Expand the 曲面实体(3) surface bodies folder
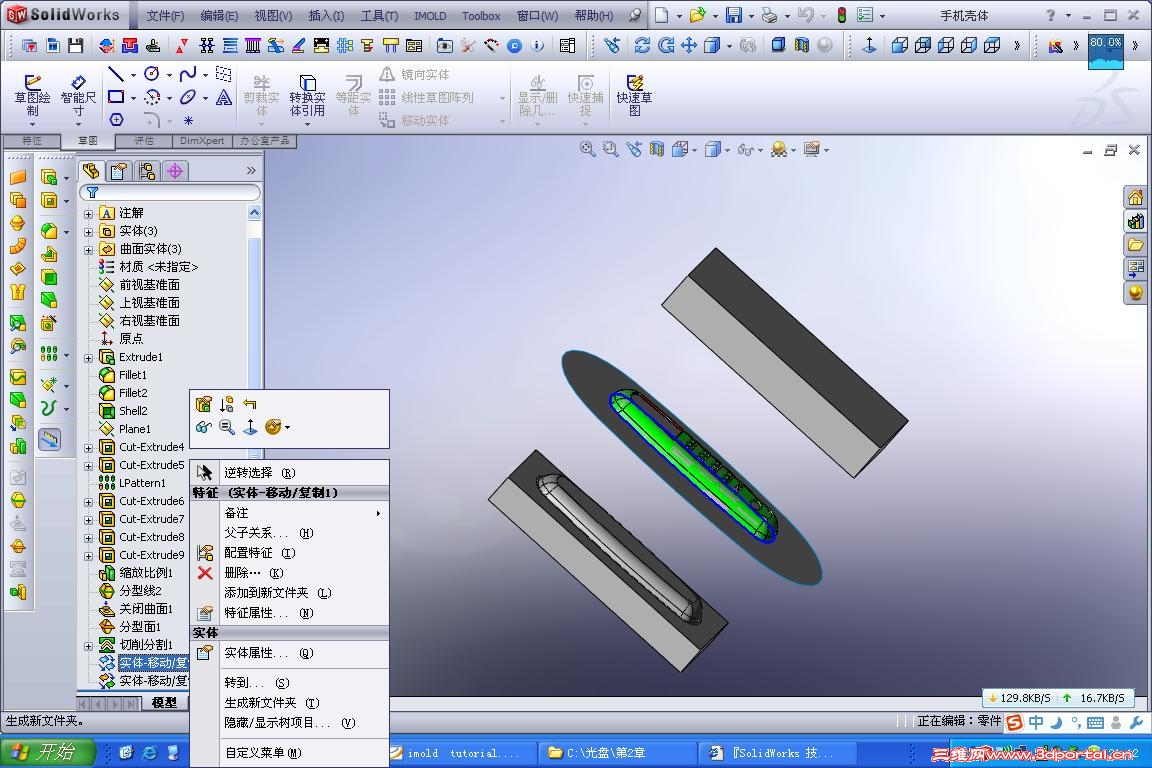1152x768 pixels. pyautogui.click(x=88, y=250)
